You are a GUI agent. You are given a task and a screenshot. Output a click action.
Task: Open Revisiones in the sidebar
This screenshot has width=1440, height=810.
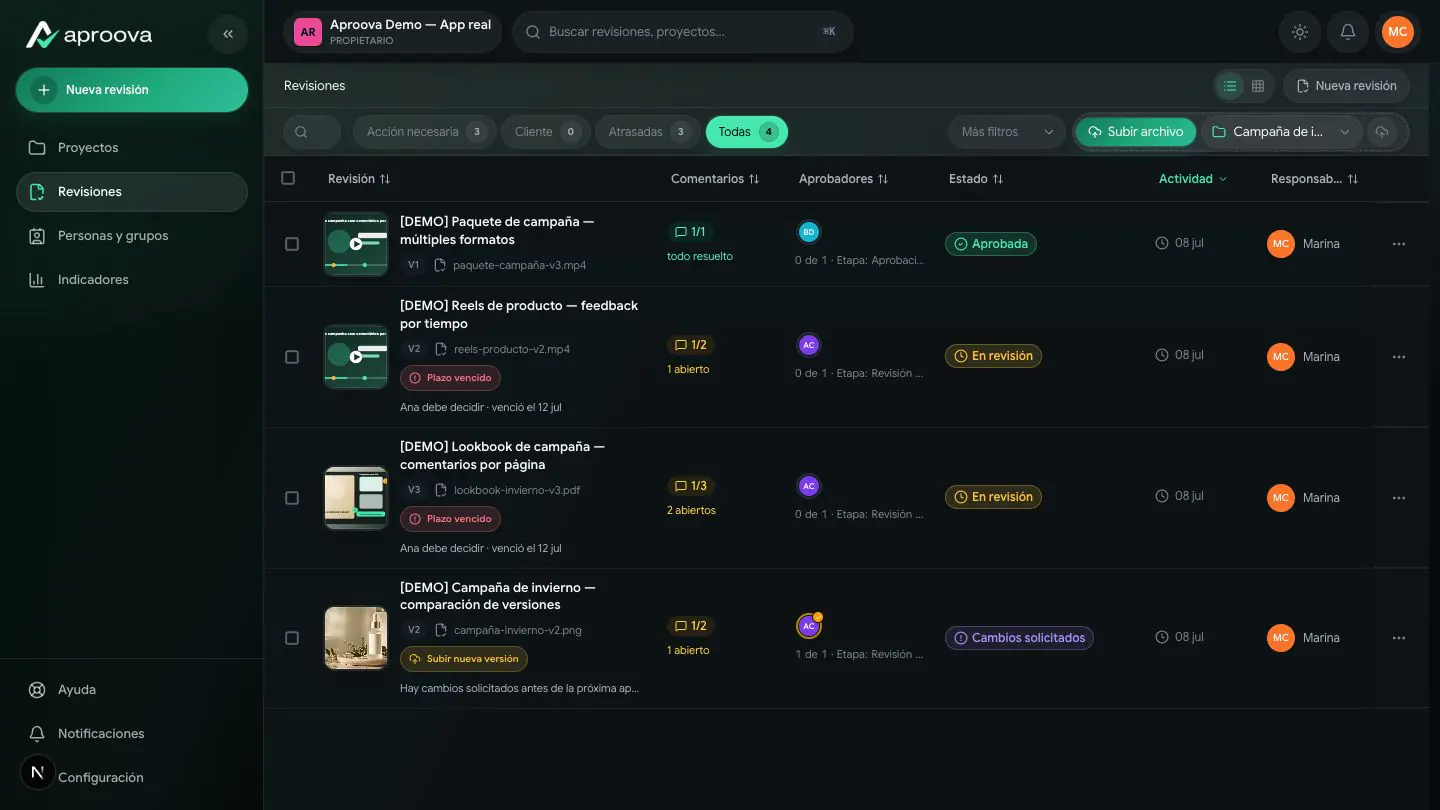(132, 192)
